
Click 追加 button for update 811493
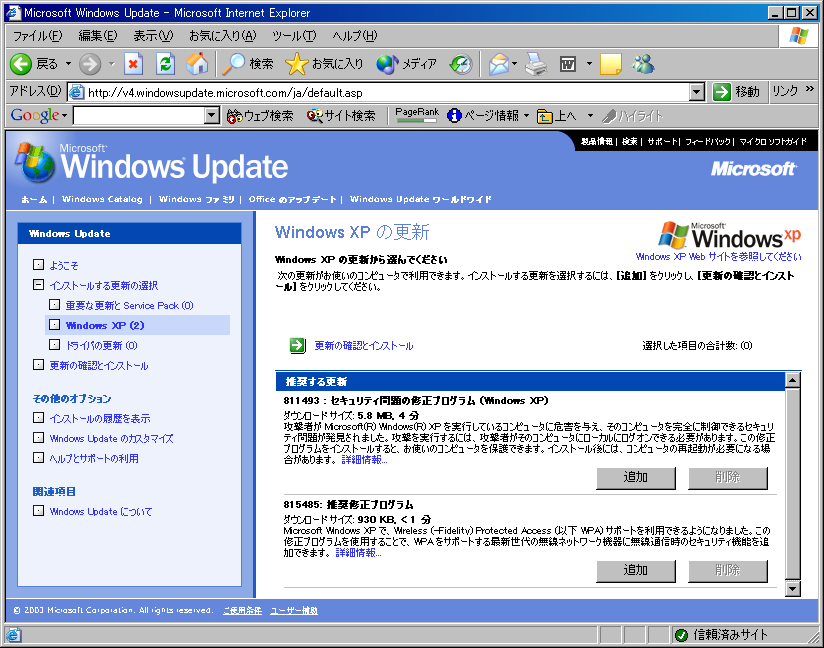(636, 477)
